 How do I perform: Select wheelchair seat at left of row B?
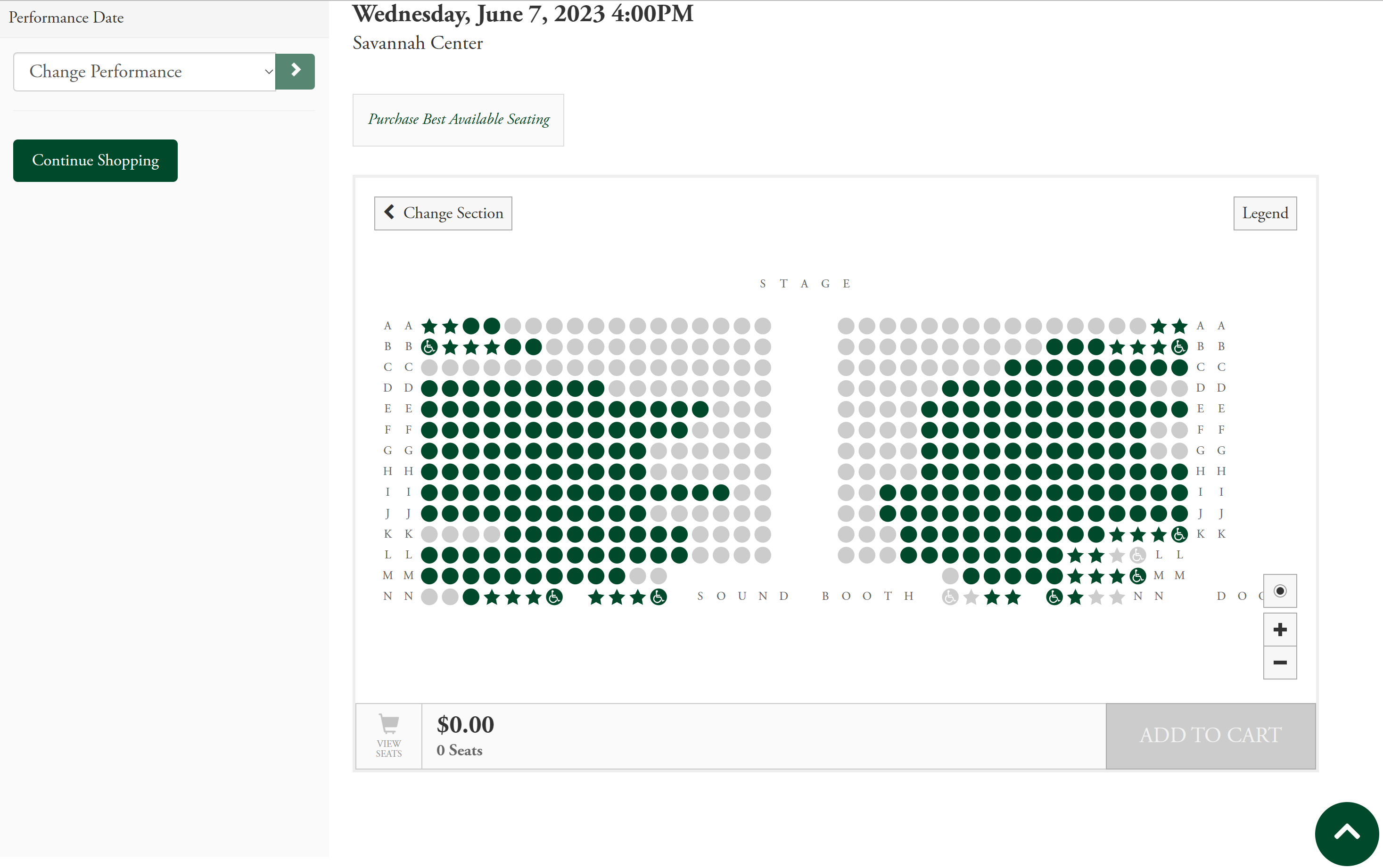pos(429,347)
